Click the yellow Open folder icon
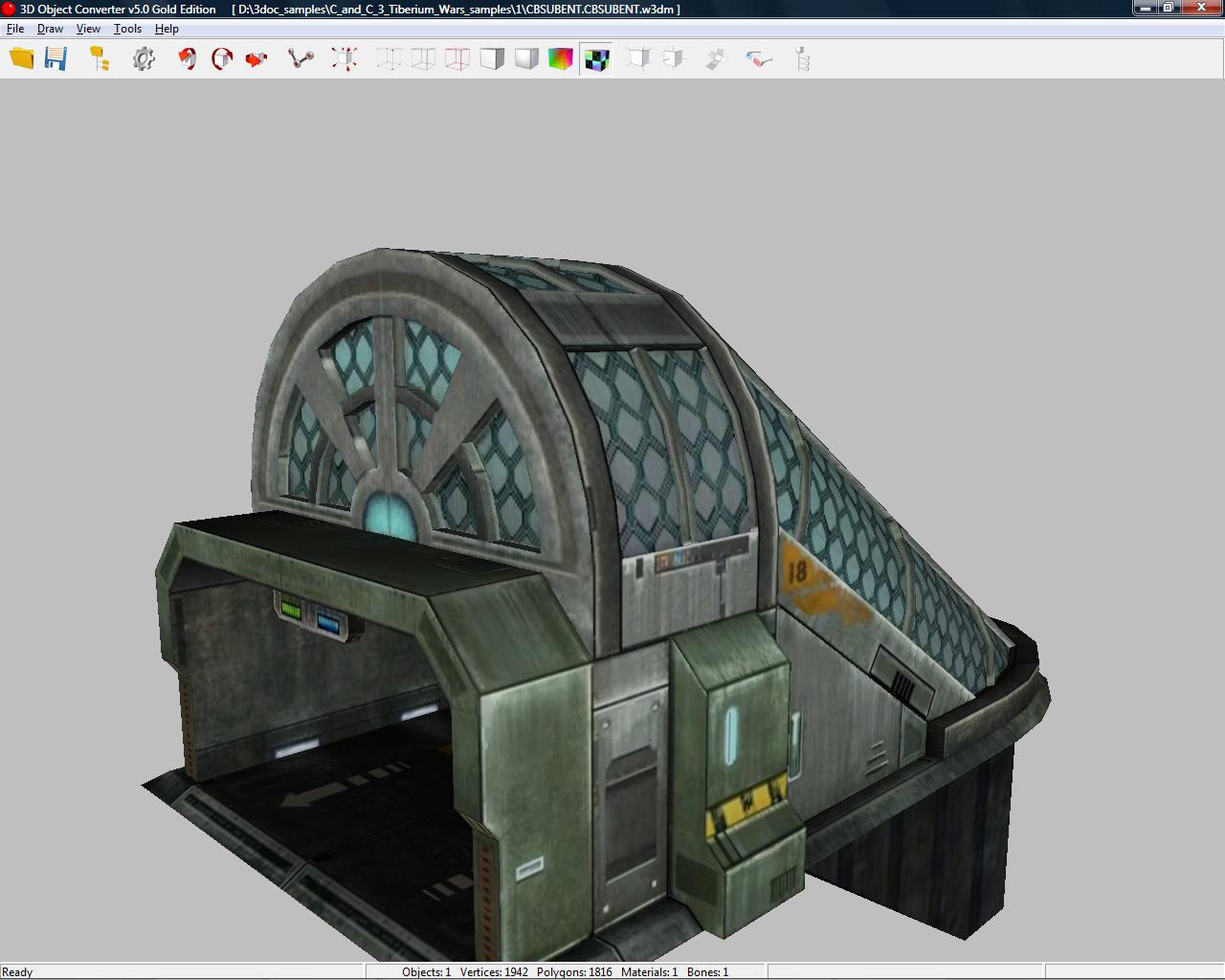Viewport: 1225px width, 980px height. [21, 58]
